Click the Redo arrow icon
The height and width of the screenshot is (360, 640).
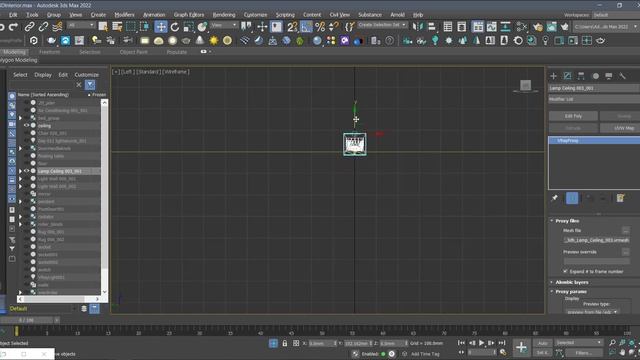coord(13,27)
